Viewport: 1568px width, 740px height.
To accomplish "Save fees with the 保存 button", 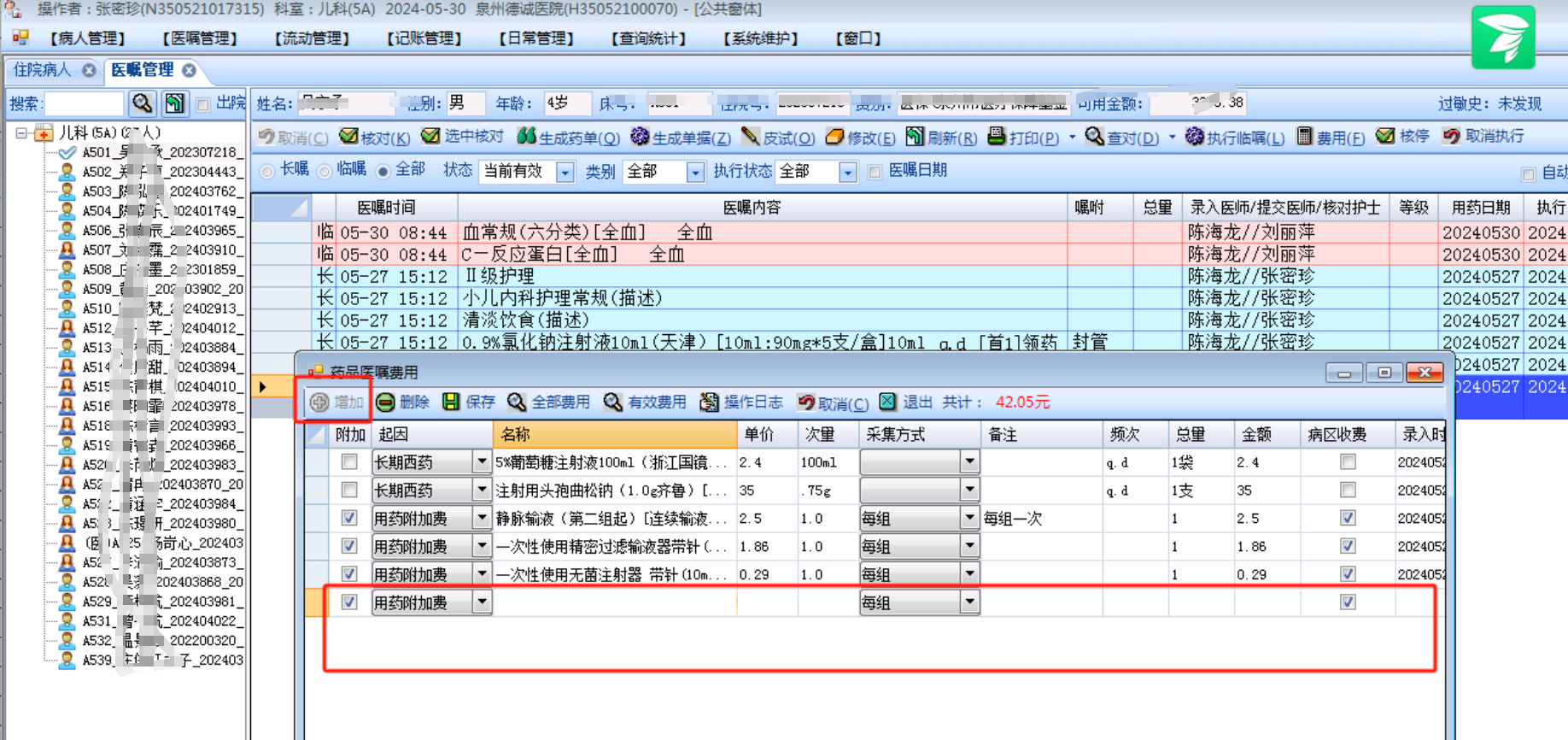I will coord(469,402).
